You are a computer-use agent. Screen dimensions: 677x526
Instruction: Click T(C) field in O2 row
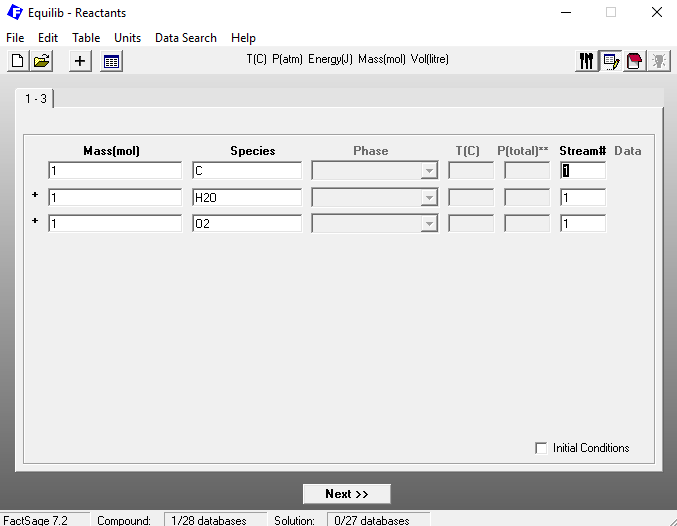click(471, 223)
